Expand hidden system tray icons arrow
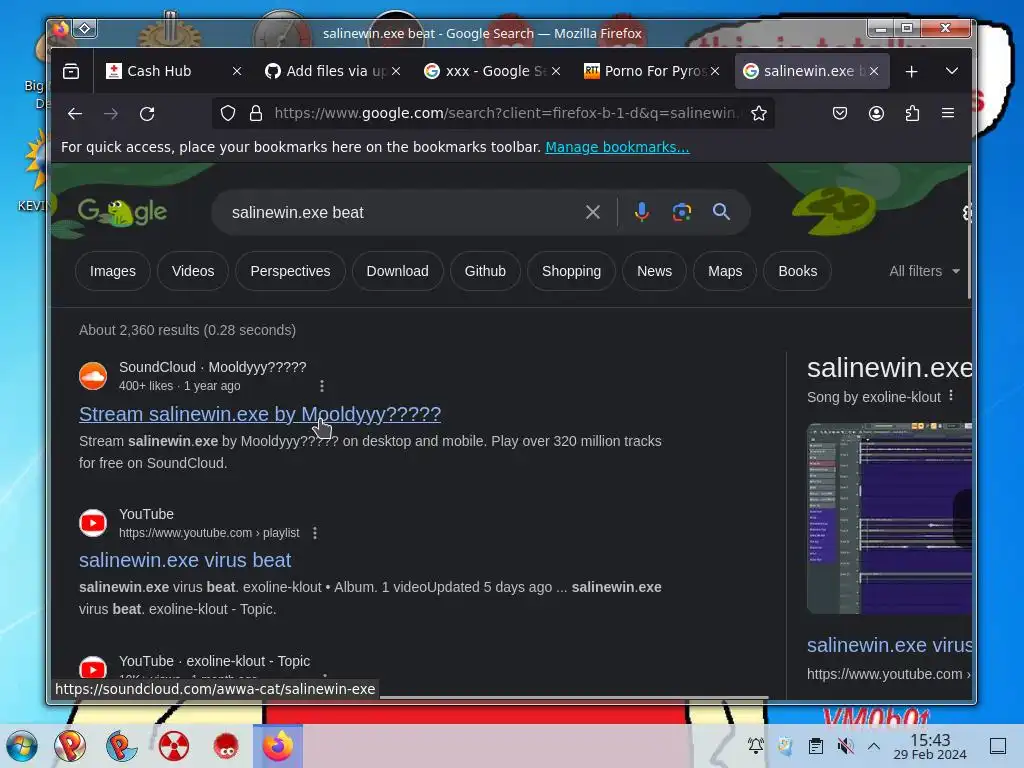The height and width of the screenshot is (768, 1024). [x=874, y=746]
